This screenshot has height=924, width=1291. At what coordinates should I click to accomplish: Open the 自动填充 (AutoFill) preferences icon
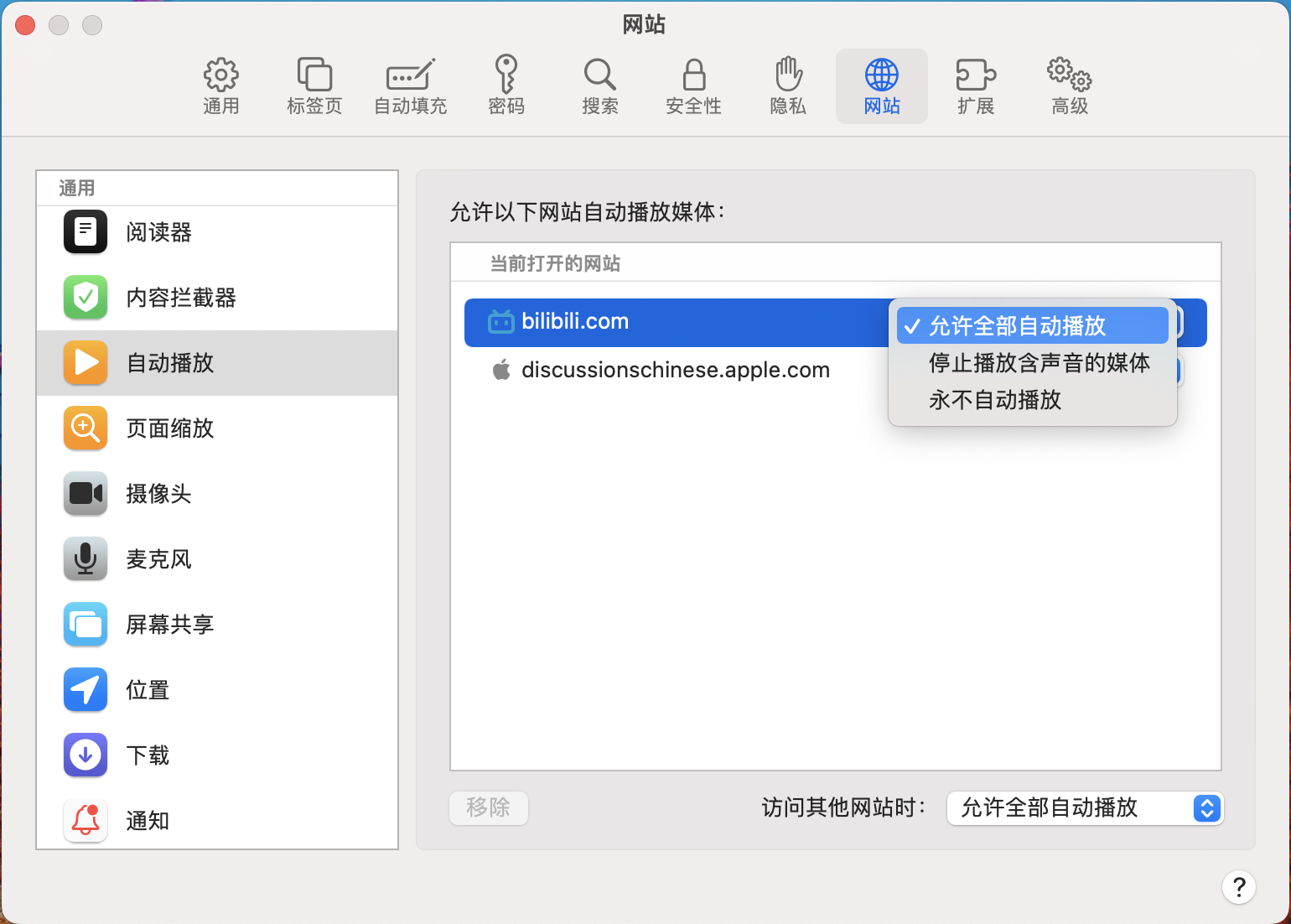click(410, 86)
